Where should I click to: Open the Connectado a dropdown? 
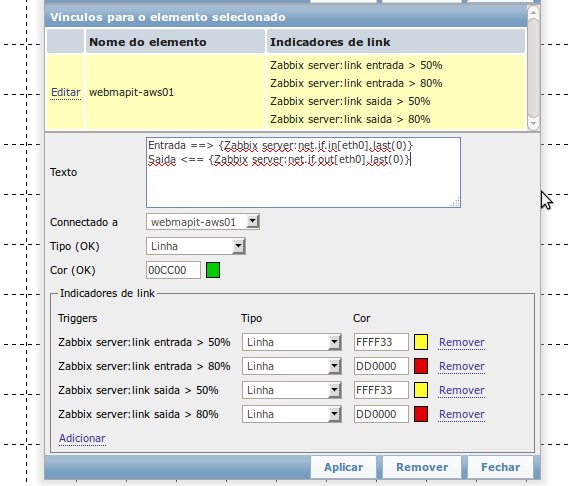(x=203, y=222)
